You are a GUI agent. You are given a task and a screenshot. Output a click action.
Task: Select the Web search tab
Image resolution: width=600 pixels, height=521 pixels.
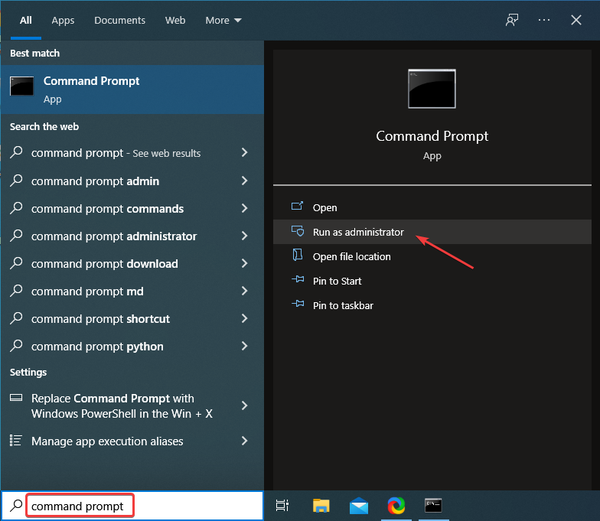[175, 20]
